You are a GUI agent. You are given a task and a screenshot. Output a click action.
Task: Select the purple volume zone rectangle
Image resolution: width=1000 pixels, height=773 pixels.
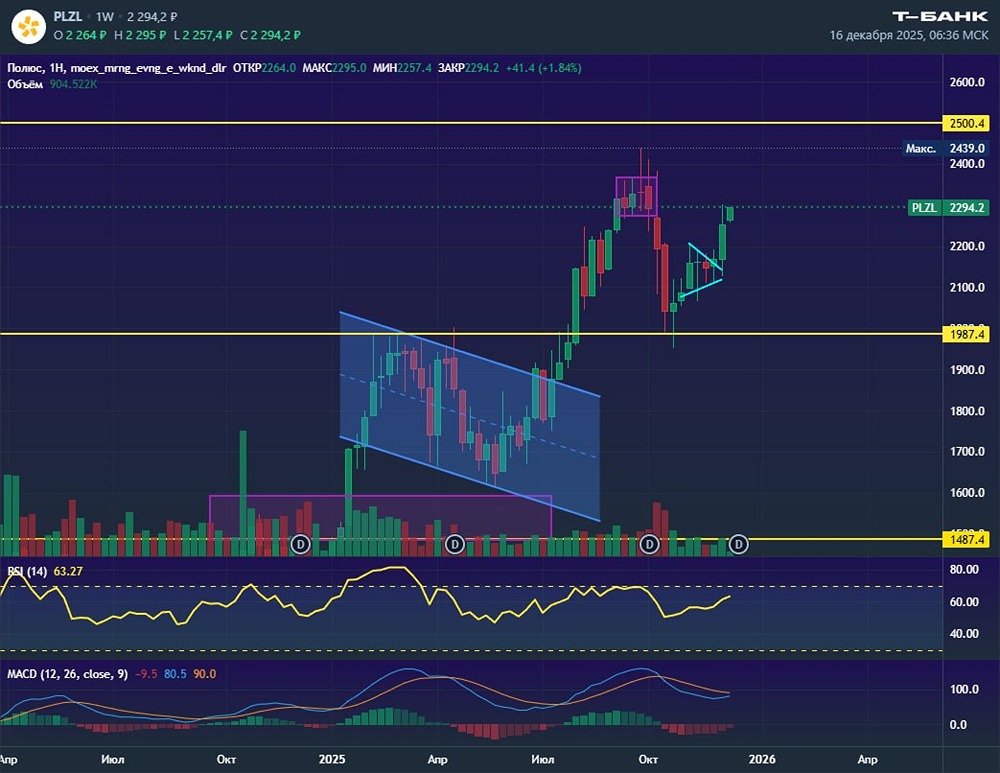[380, 517]
